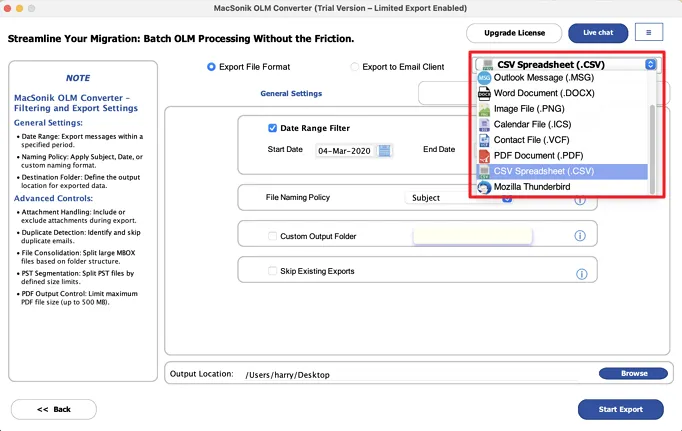
Task: Click the NOTE heading in sidebar
Action: point(78,78)
